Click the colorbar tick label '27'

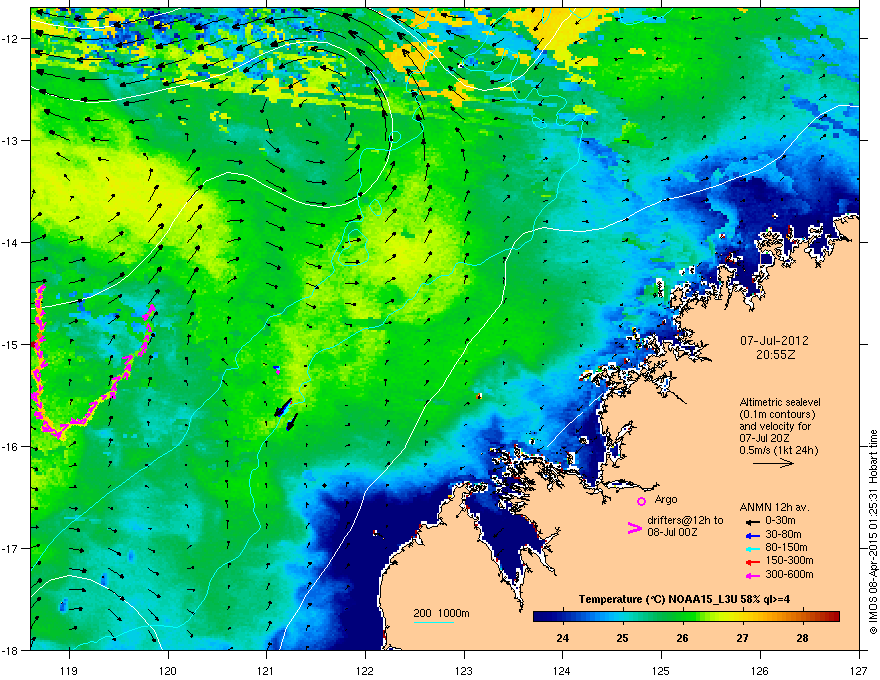pyautogui.click(x=742, y=638)
